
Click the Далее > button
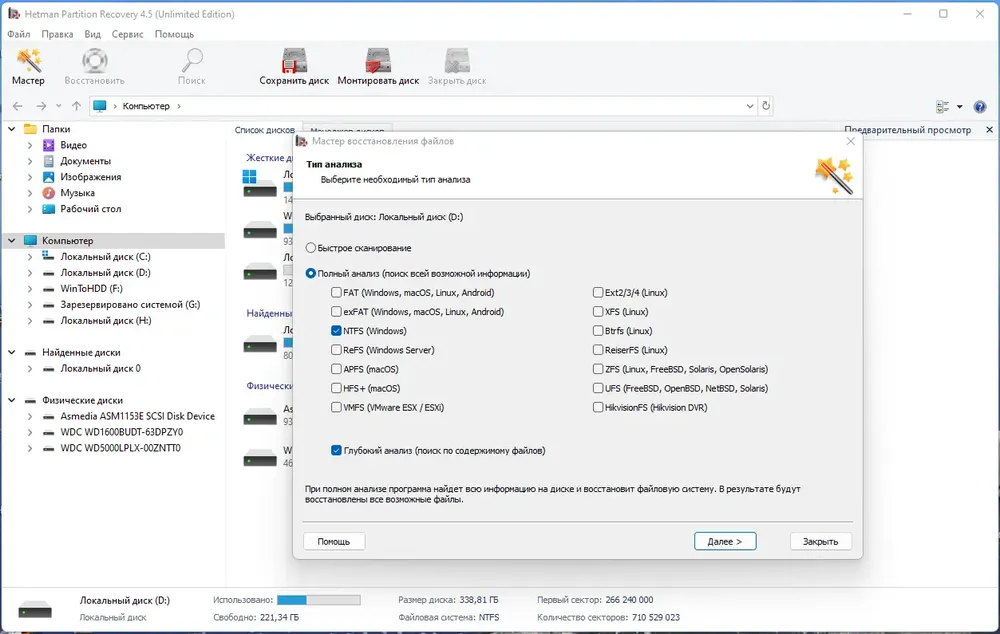[x=725, y=541]
